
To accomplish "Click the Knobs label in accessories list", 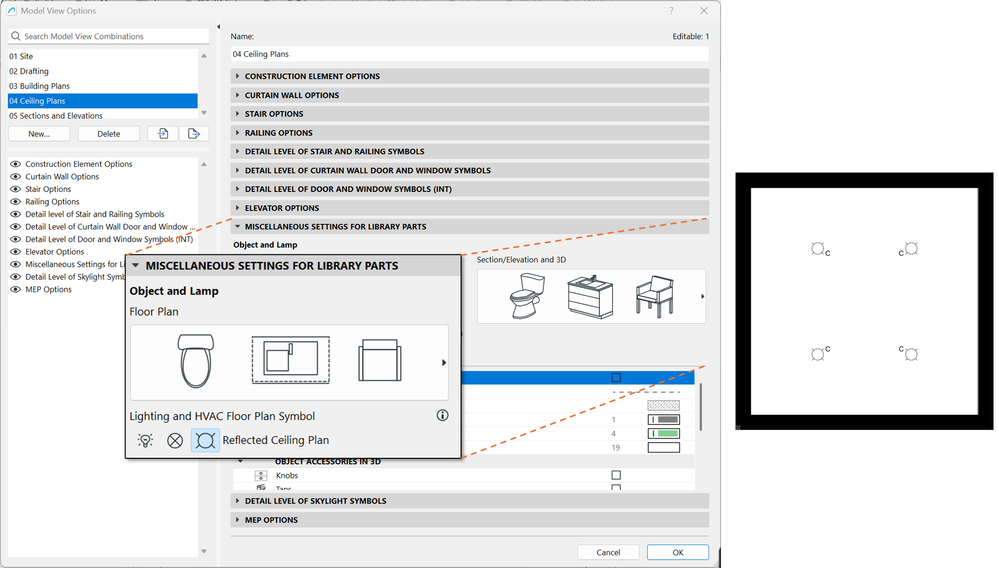I will tap(287, 476).
